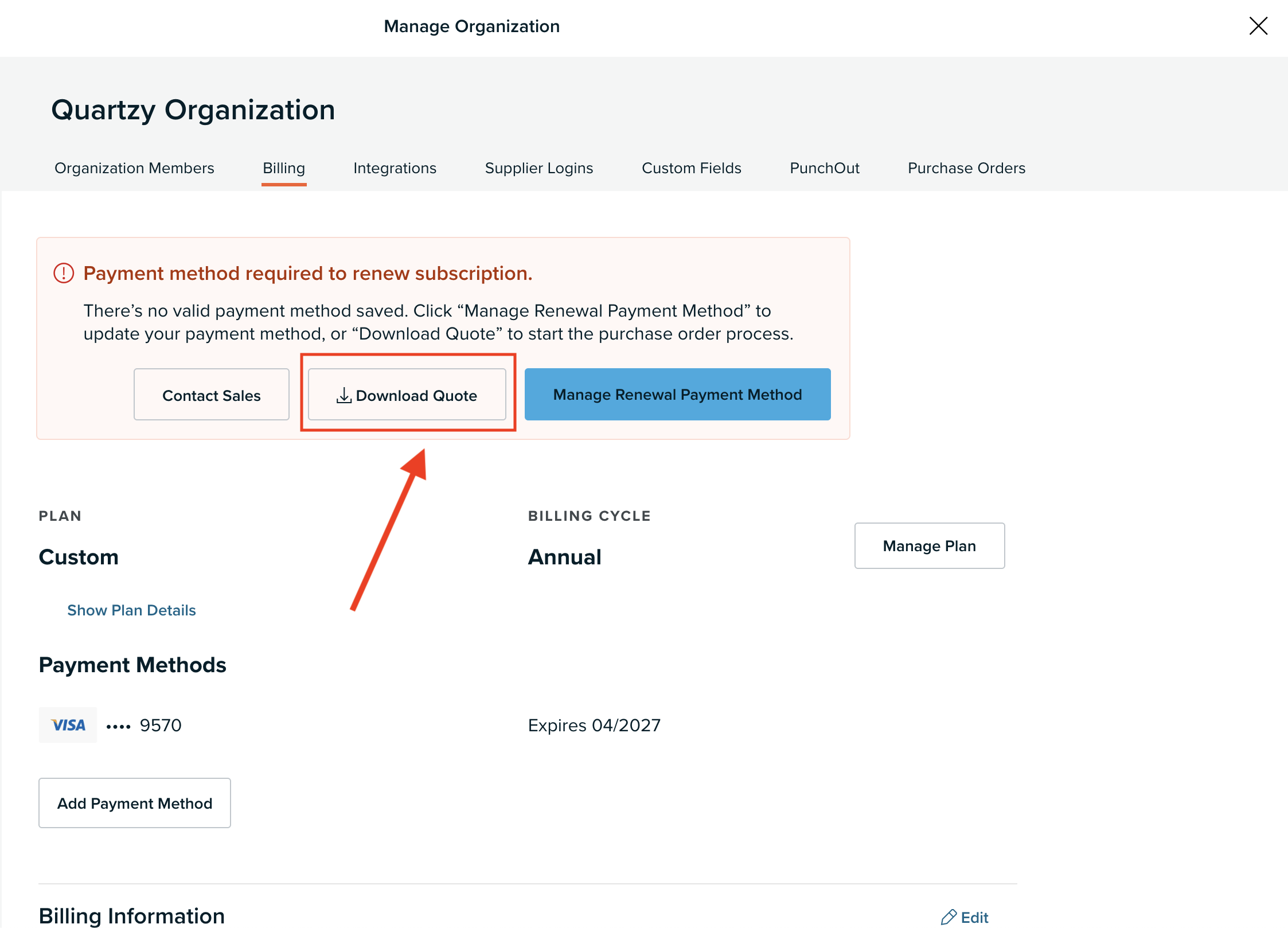The height and width of the screenshot is (928, 1288).
Task: Click the Contact Sales button
Action: 211,395
